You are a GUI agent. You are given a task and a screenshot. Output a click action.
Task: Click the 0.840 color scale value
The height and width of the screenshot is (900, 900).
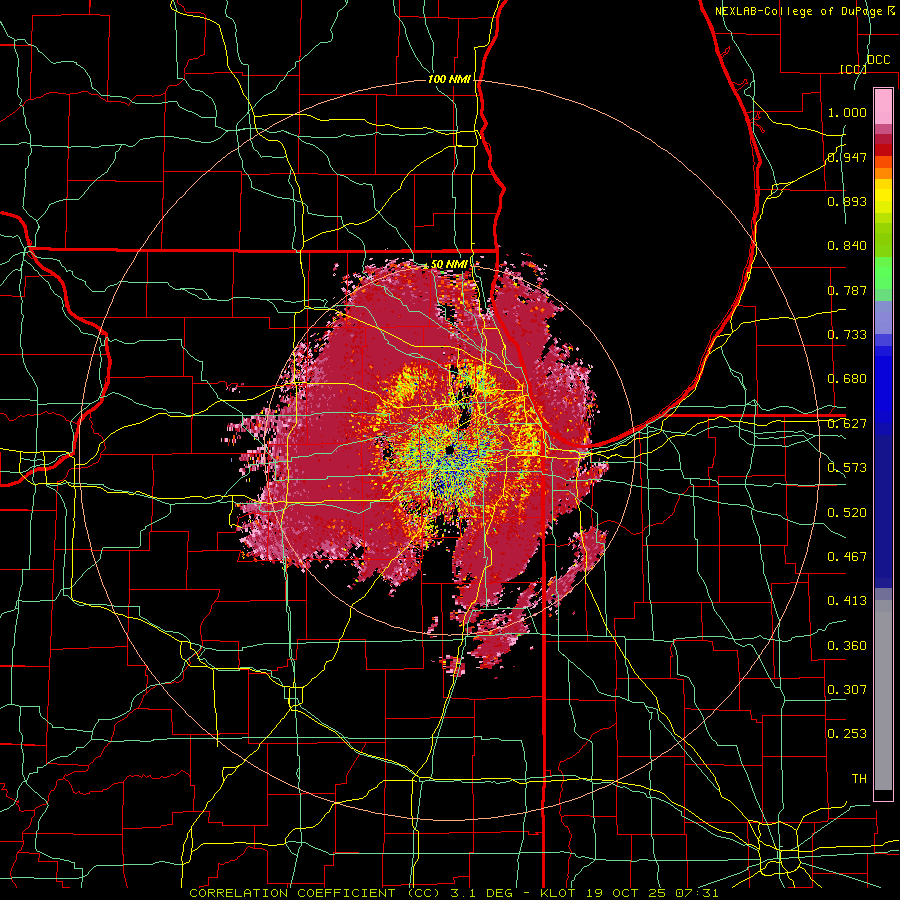pyautogui.click(x=847, y=246)
